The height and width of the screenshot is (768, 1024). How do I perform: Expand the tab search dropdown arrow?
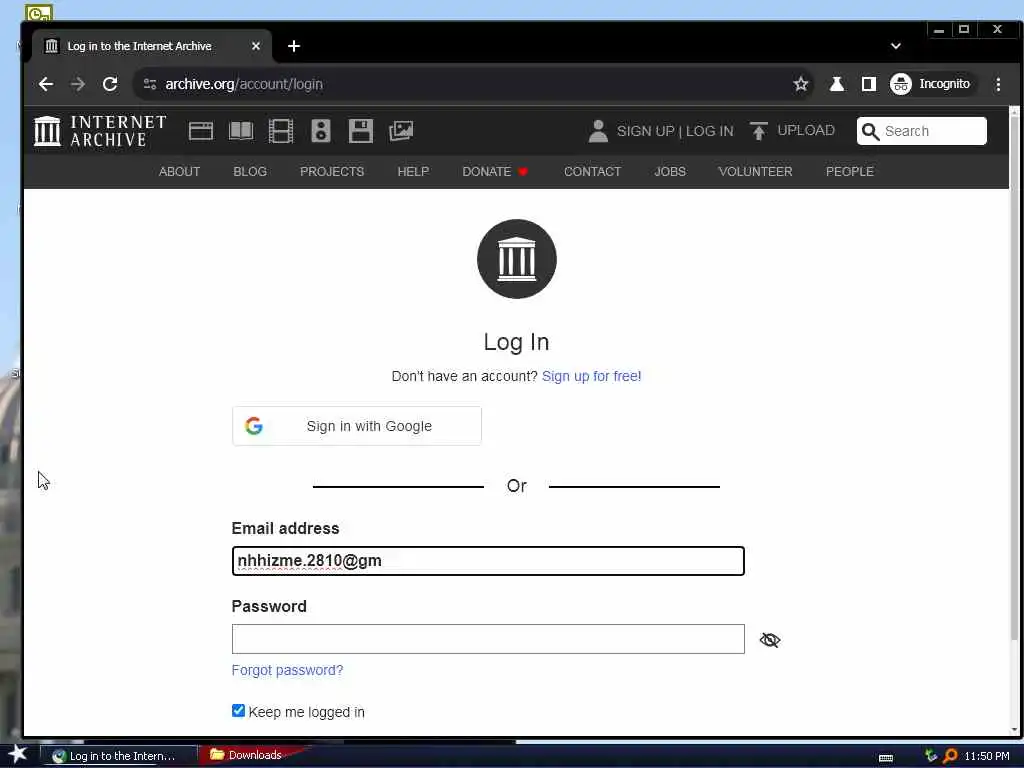[x=895, y=46]
